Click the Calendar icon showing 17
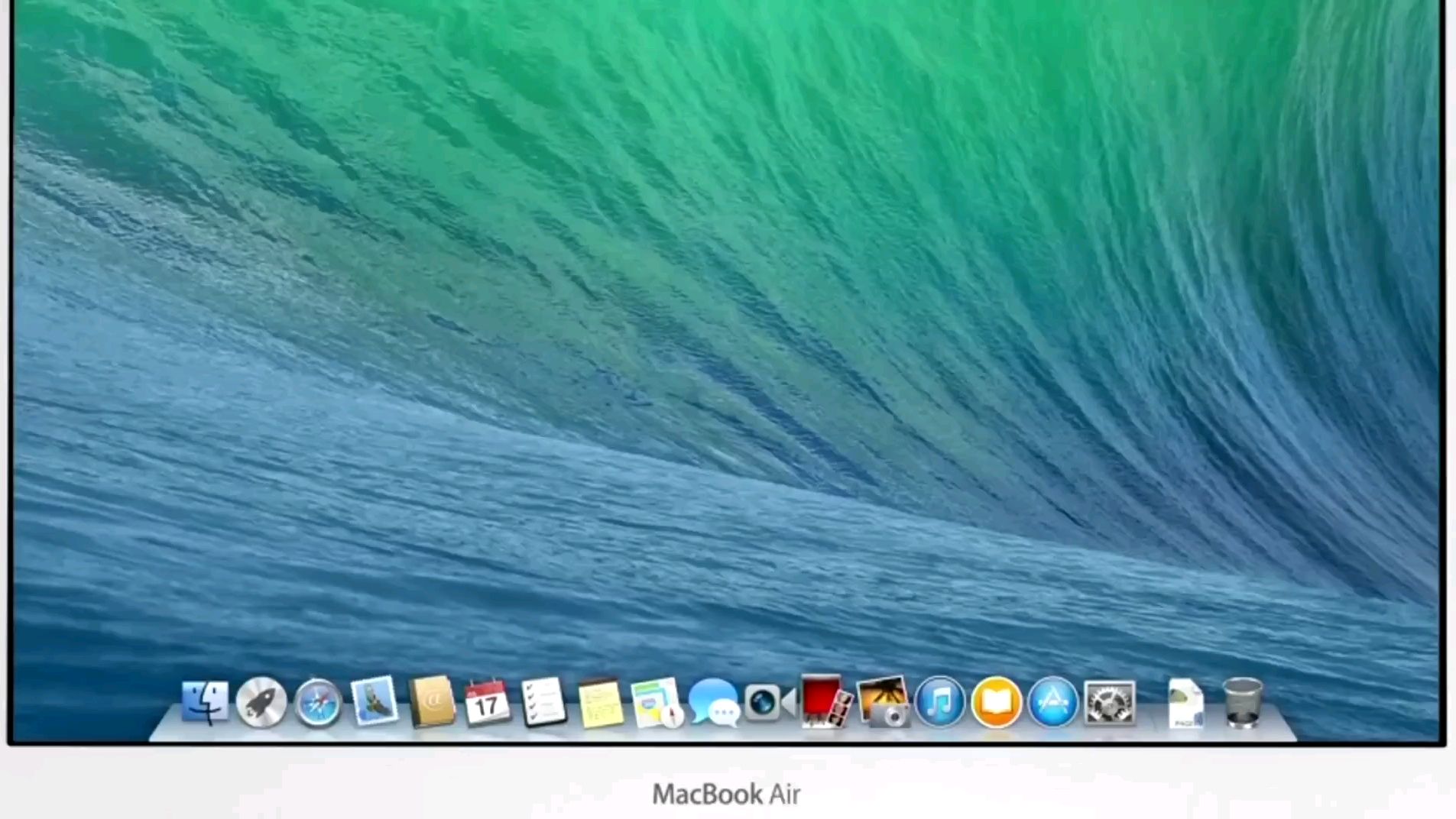Screen dimensions: 1456x819 click(488, 702)
